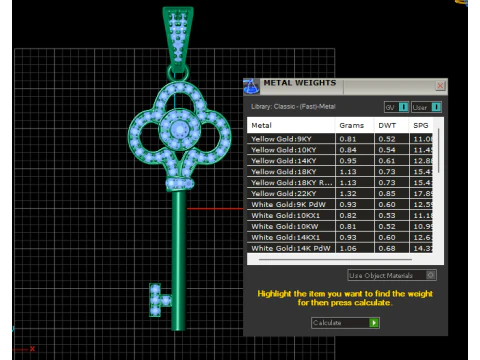Image resolution: width=480 pixels, height=360 pixels.
Task: Sort by the Metal column header
Action: (x=291, y=125)
